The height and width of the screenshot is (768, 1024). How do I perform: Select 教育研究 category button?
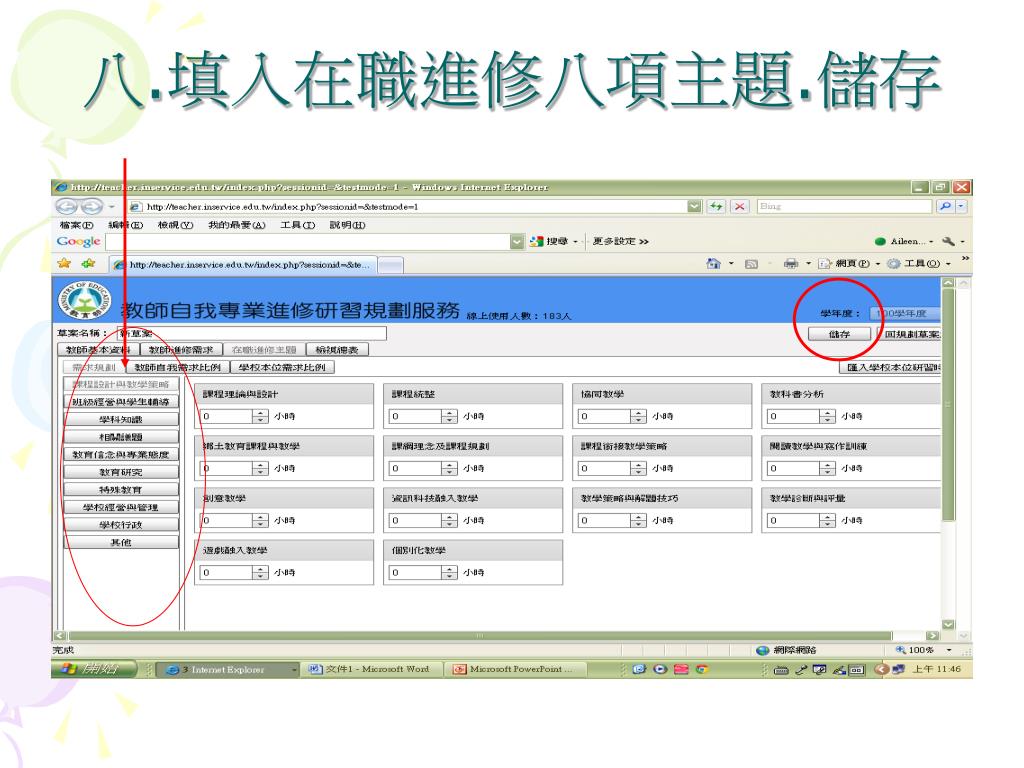[121, 473]
